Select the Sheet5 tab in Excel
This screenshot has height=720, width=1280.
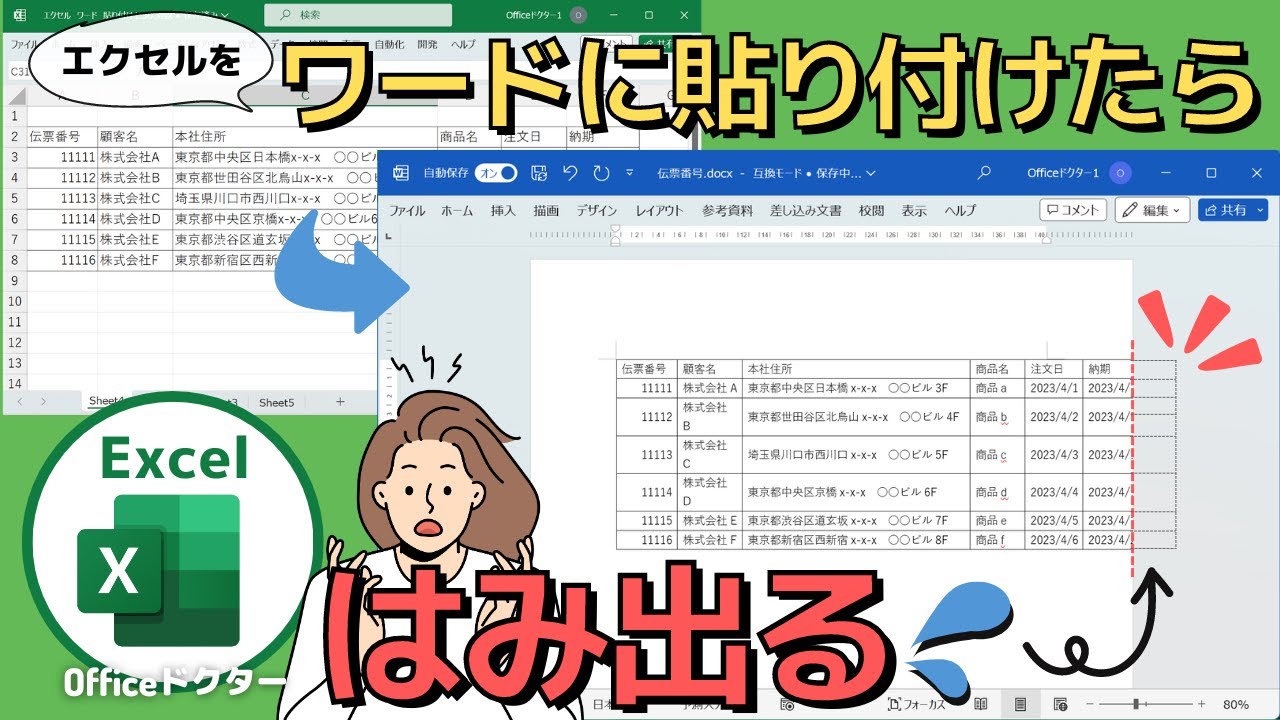pyautogui.click(x=277, y=402)
